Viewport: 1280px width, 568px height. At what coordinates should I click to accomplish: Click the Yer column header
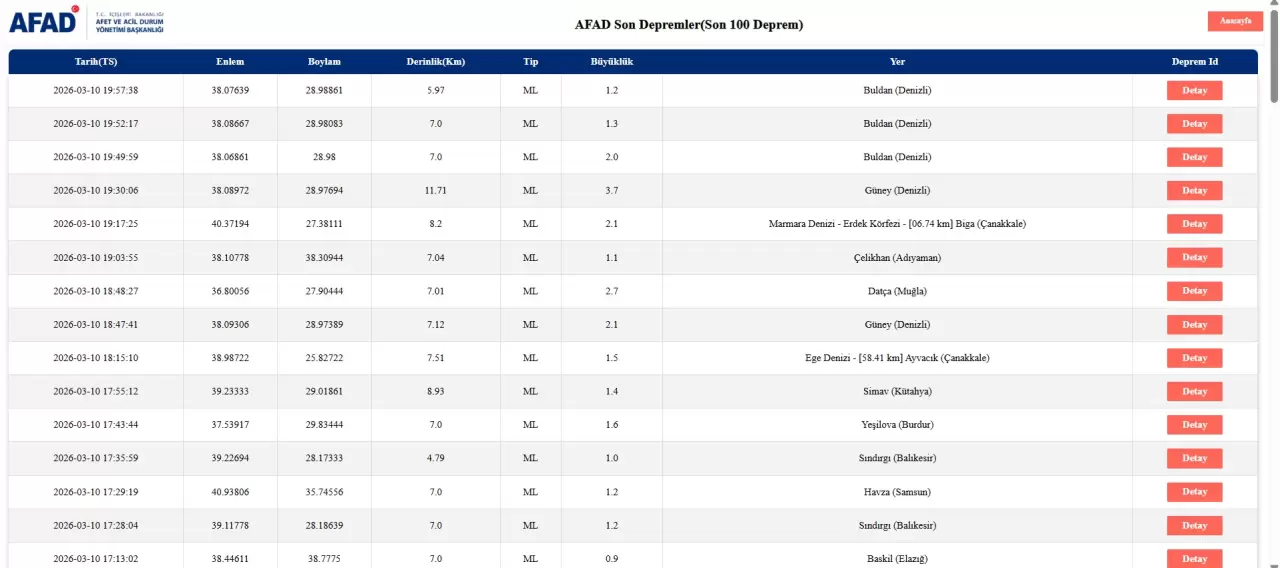point(897,62)
